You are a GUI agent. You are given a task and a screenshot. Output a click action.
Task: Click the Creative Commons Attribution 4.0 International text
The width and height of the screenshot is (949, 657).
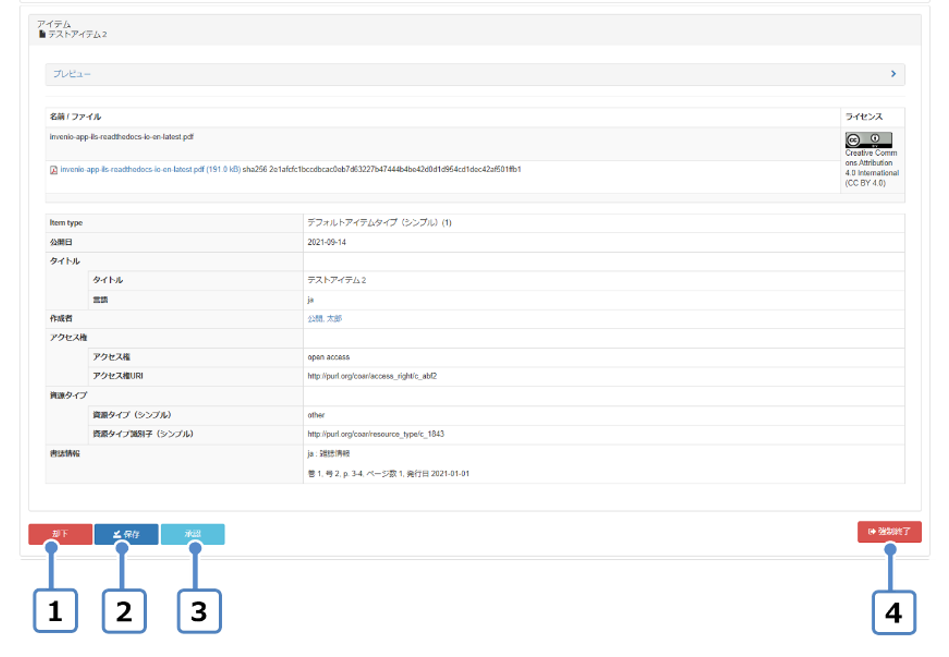pyautogui.click(x=872, y=168)
